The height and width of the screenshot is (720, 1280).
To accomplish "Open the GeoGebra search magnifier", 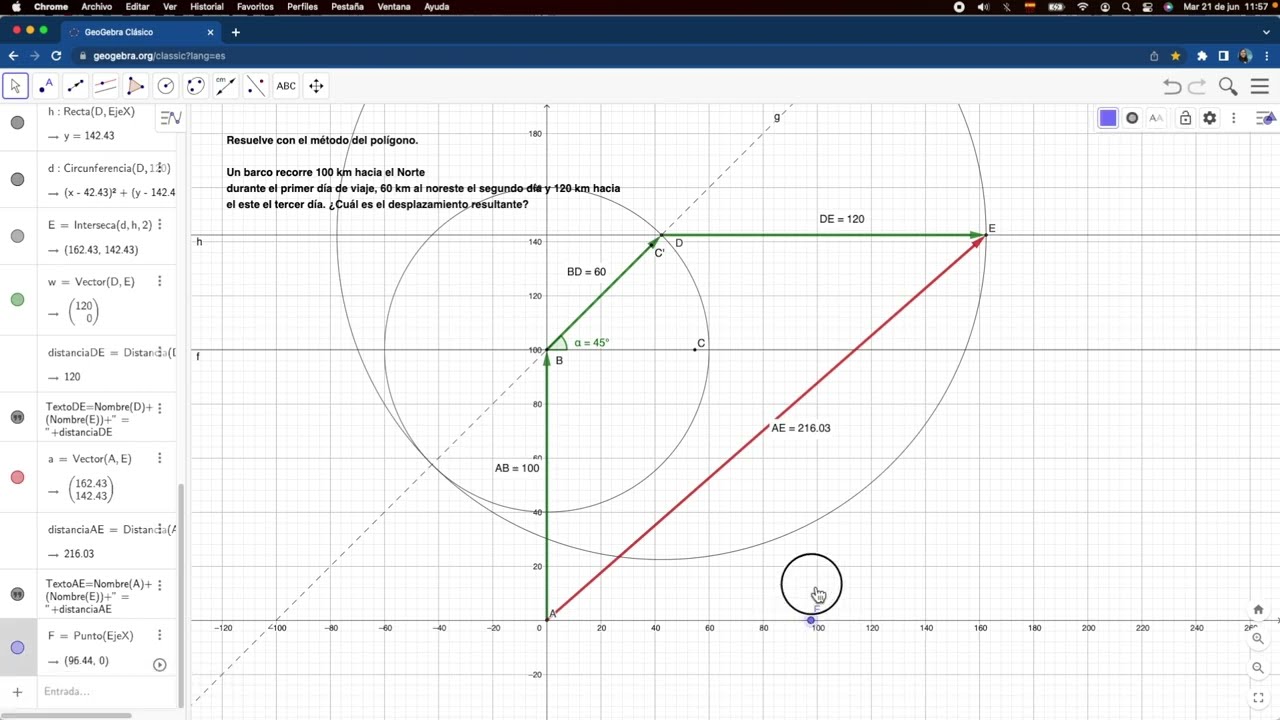I will [1228, 87].
